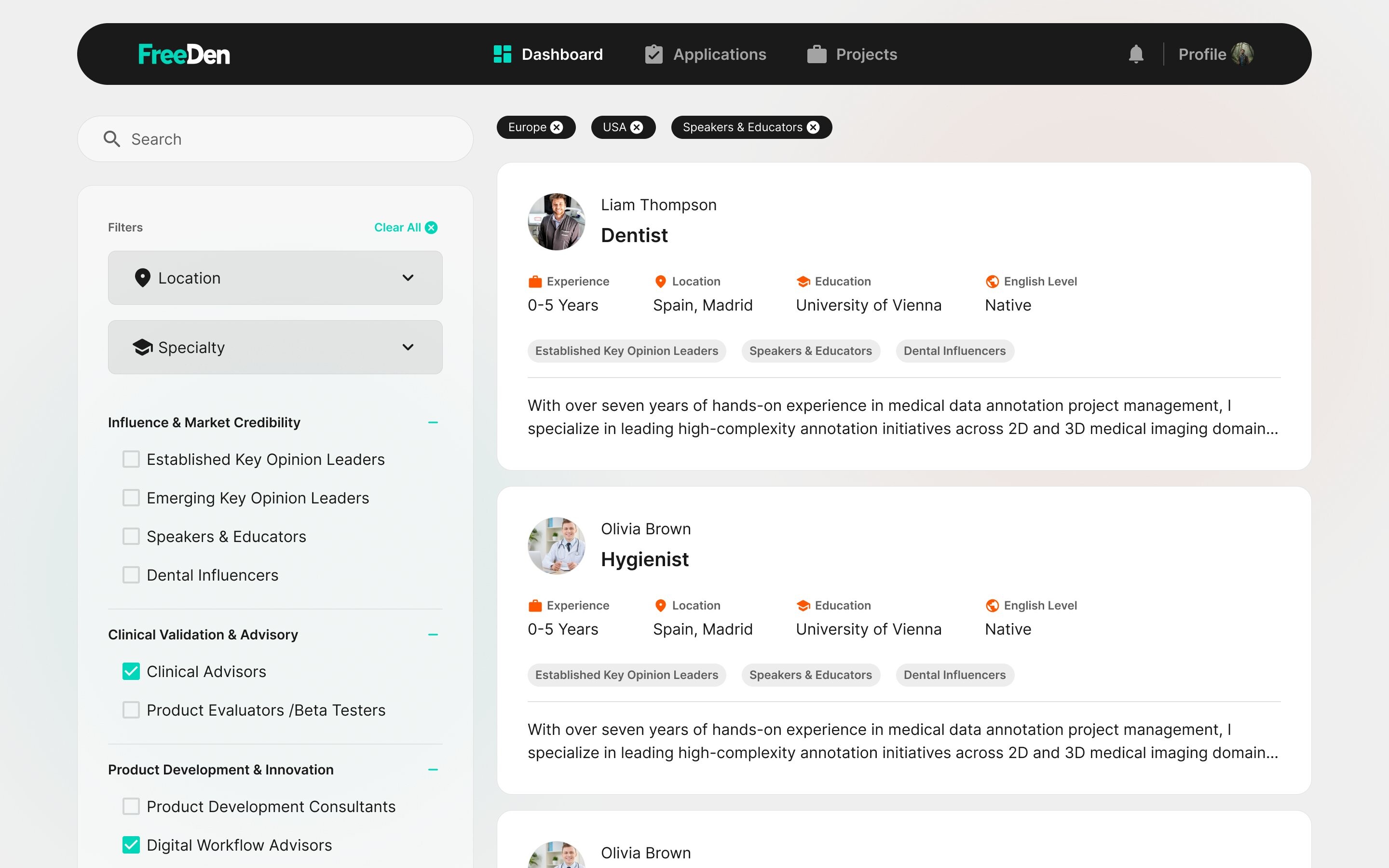Collapse Influence & Market Credibility section
1389x868 pixels.
(x=433, y=422)
